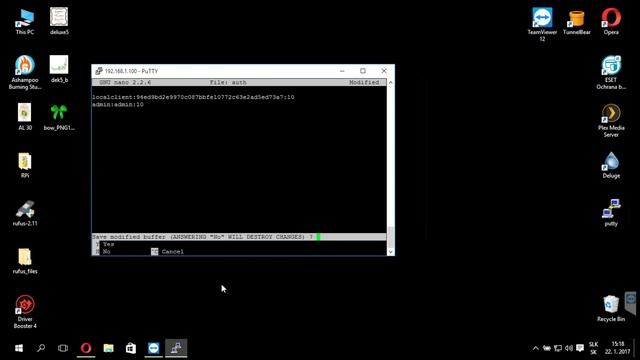The image size is (640, 360).
Task: Click the No option in nano prompt
Action: click(x=107, y=251)
